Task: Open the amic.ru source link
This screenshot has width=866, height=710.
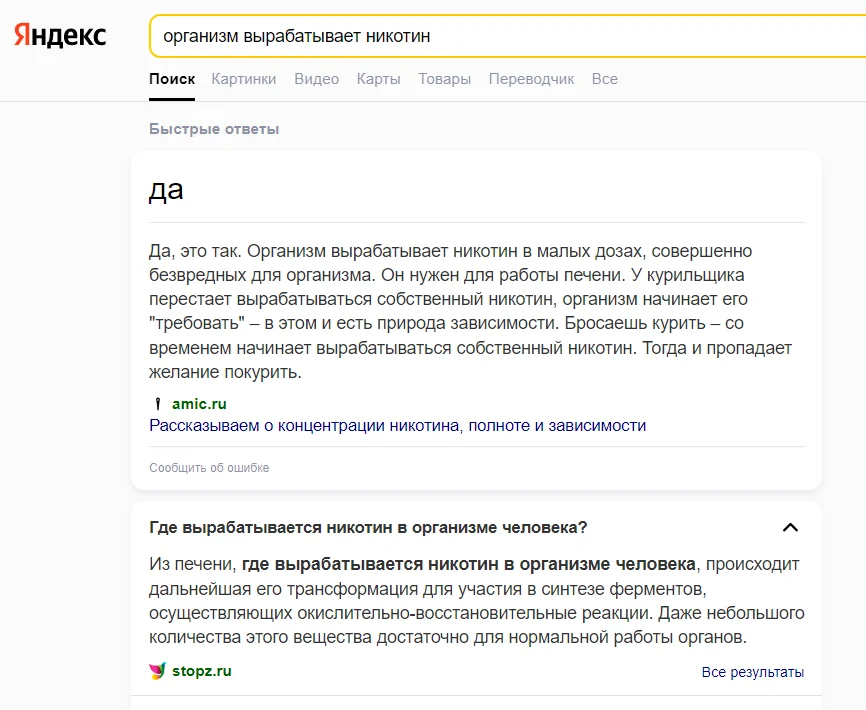Action: pos(197,404)
